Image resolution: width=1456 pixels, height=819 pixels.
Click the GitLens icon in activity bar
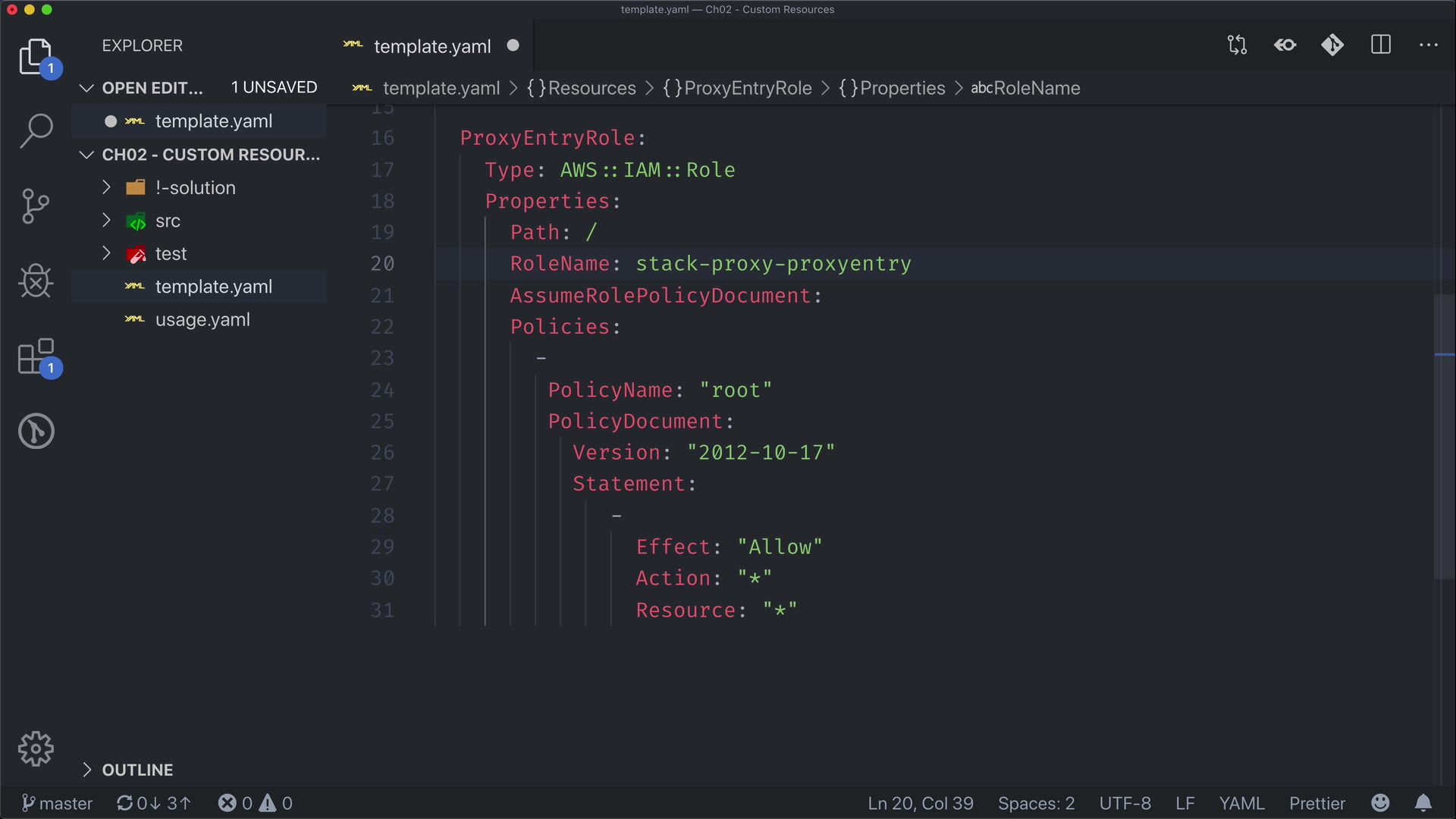[x=36, y=431]
